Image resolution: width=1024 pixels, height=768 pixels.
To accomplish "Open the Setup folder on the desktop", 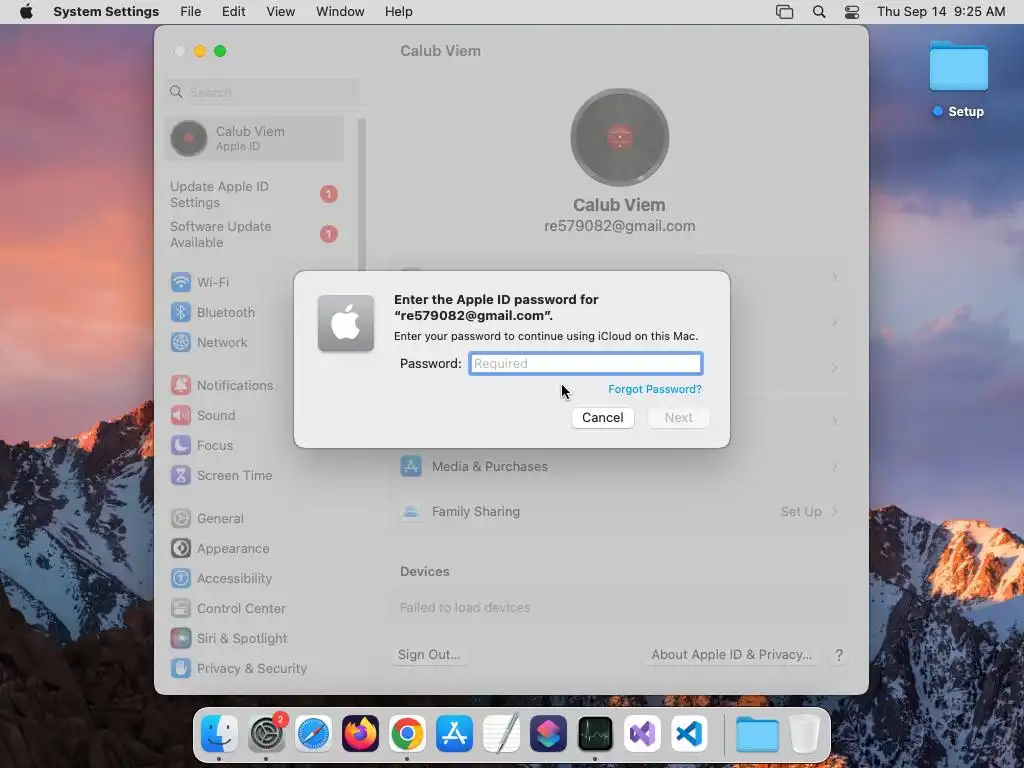I will coord(958,66).
